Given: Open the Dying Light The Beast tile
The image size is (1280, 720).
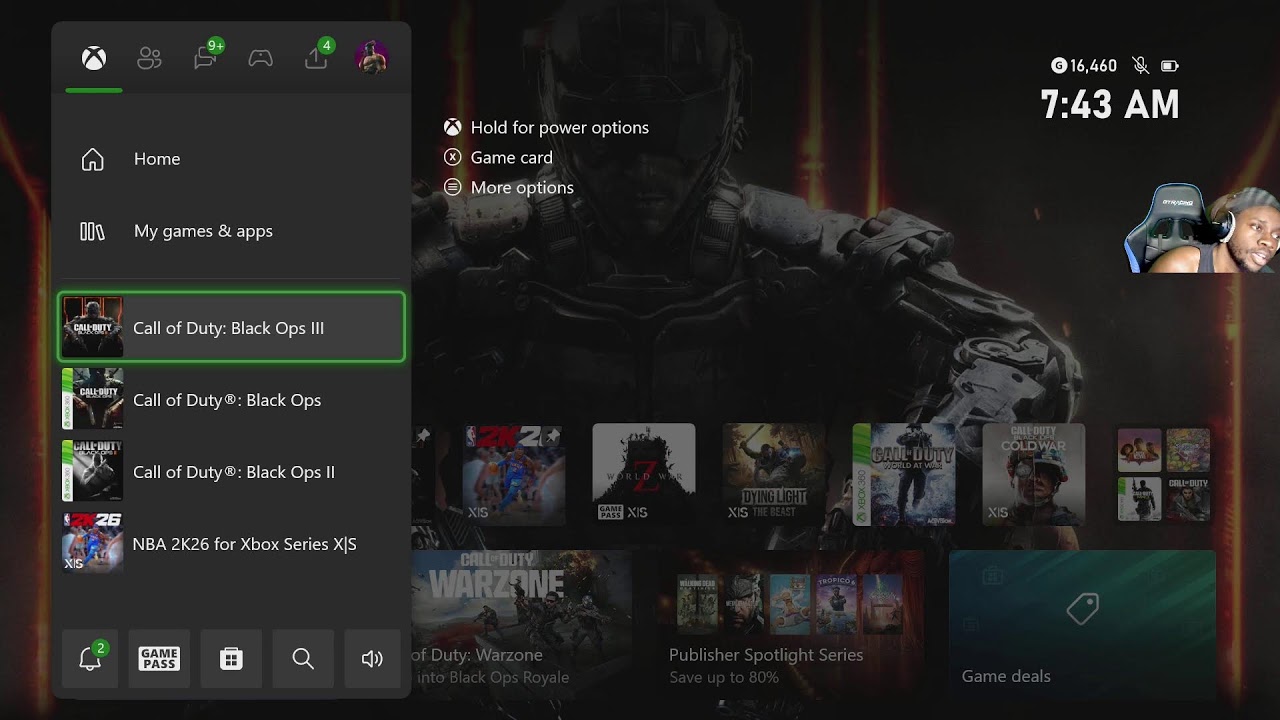Looking at the screenshot, I should (774, 475).
